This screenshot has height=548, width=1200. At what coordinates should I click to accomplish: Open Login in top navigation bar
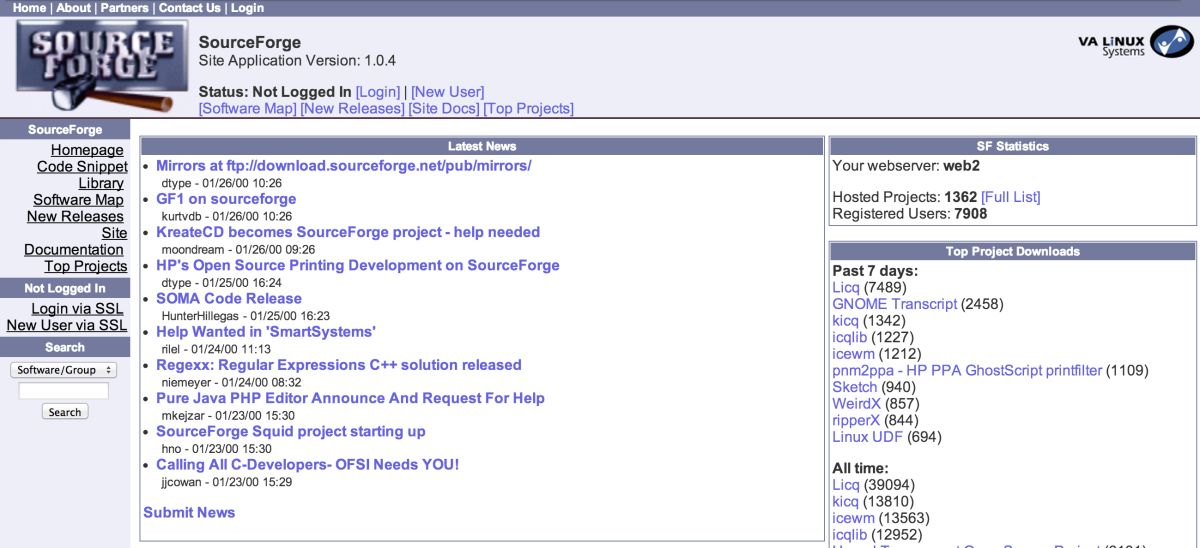247,8
